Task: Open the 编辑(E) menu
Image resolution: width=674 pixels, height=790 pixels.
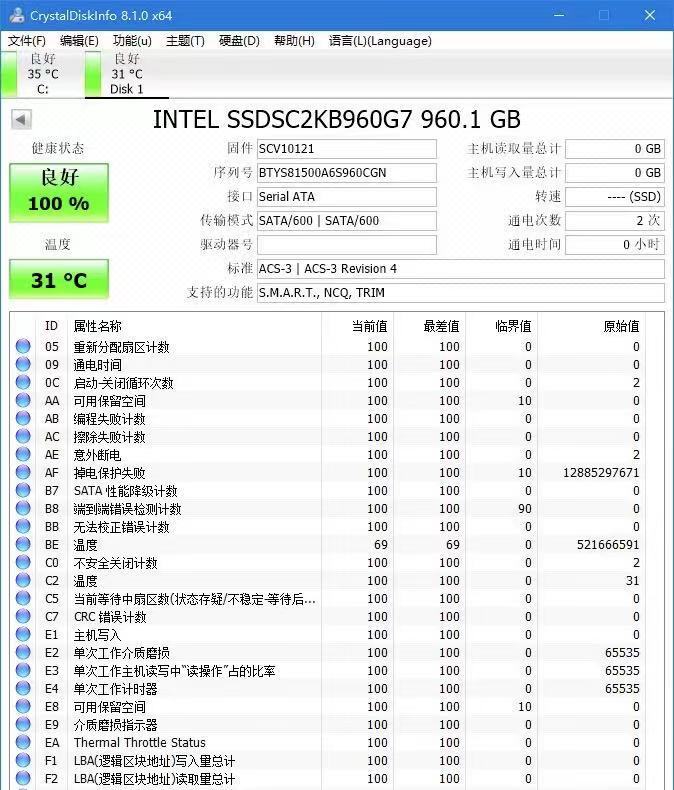Action: (x=79, y=41)
